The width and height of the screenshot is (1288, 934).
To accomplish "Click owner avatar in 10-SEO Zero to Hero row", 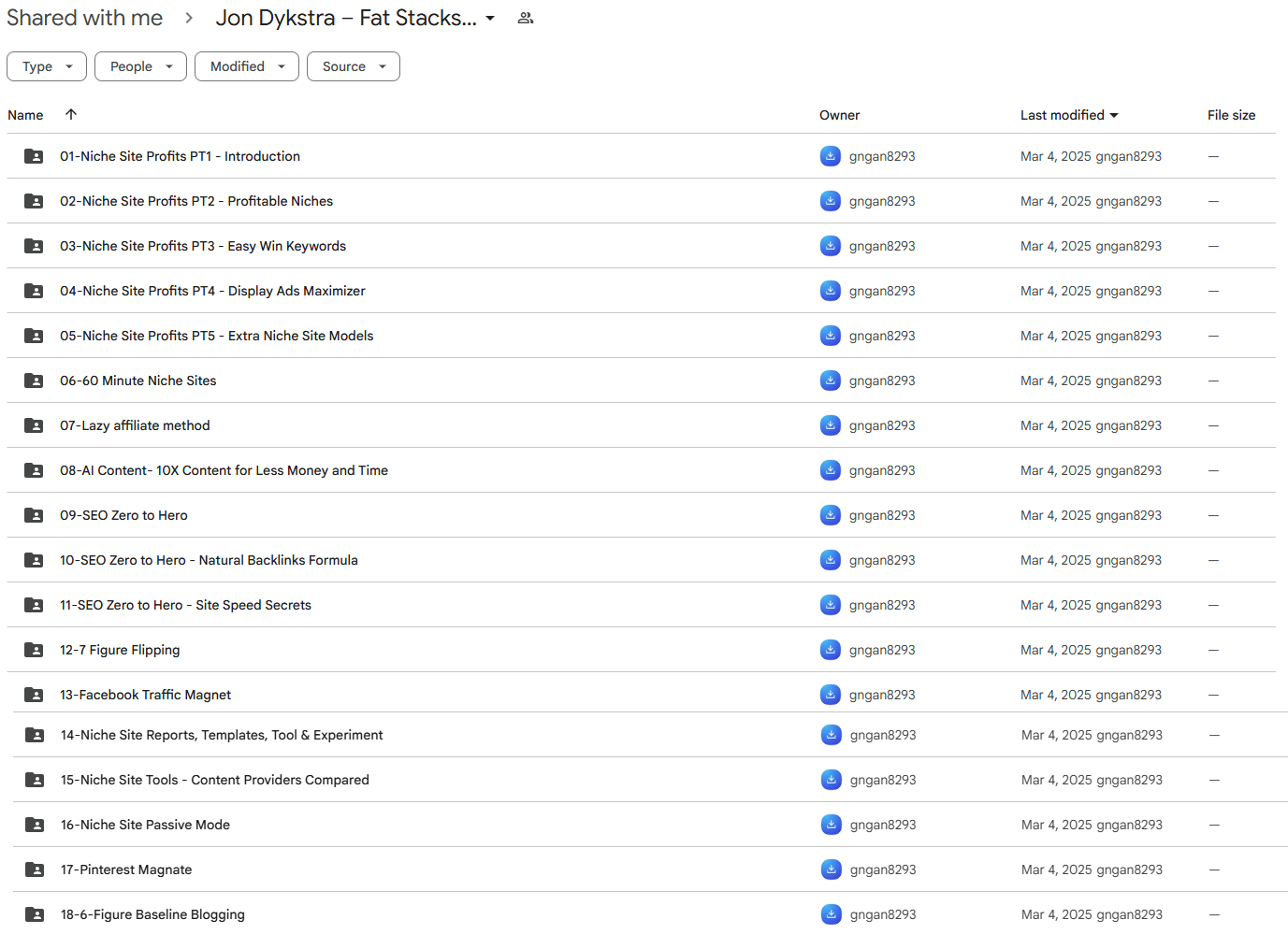I will coord(831,560).
